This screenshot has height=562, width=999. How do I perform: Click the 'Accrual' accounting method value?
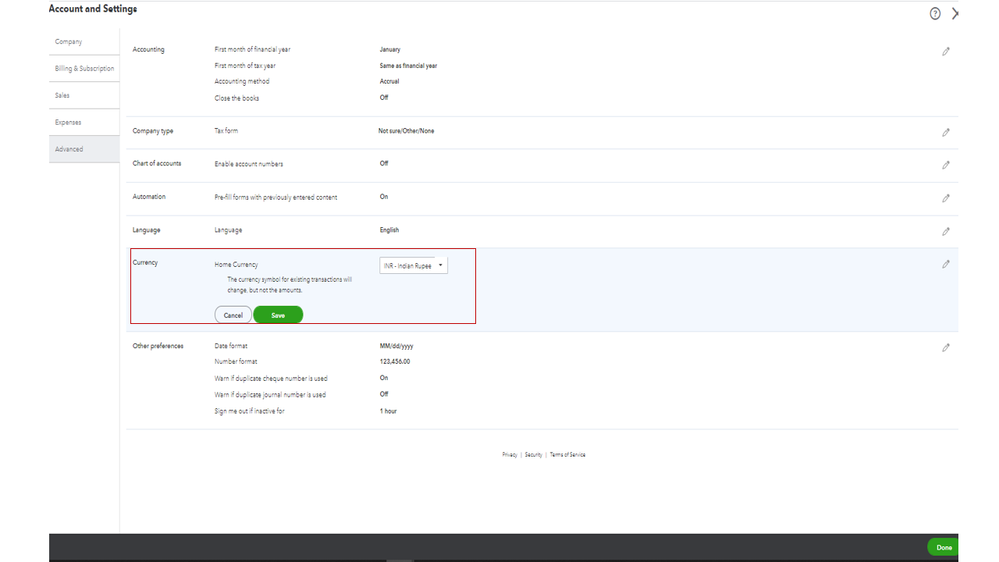click(389, 82)
